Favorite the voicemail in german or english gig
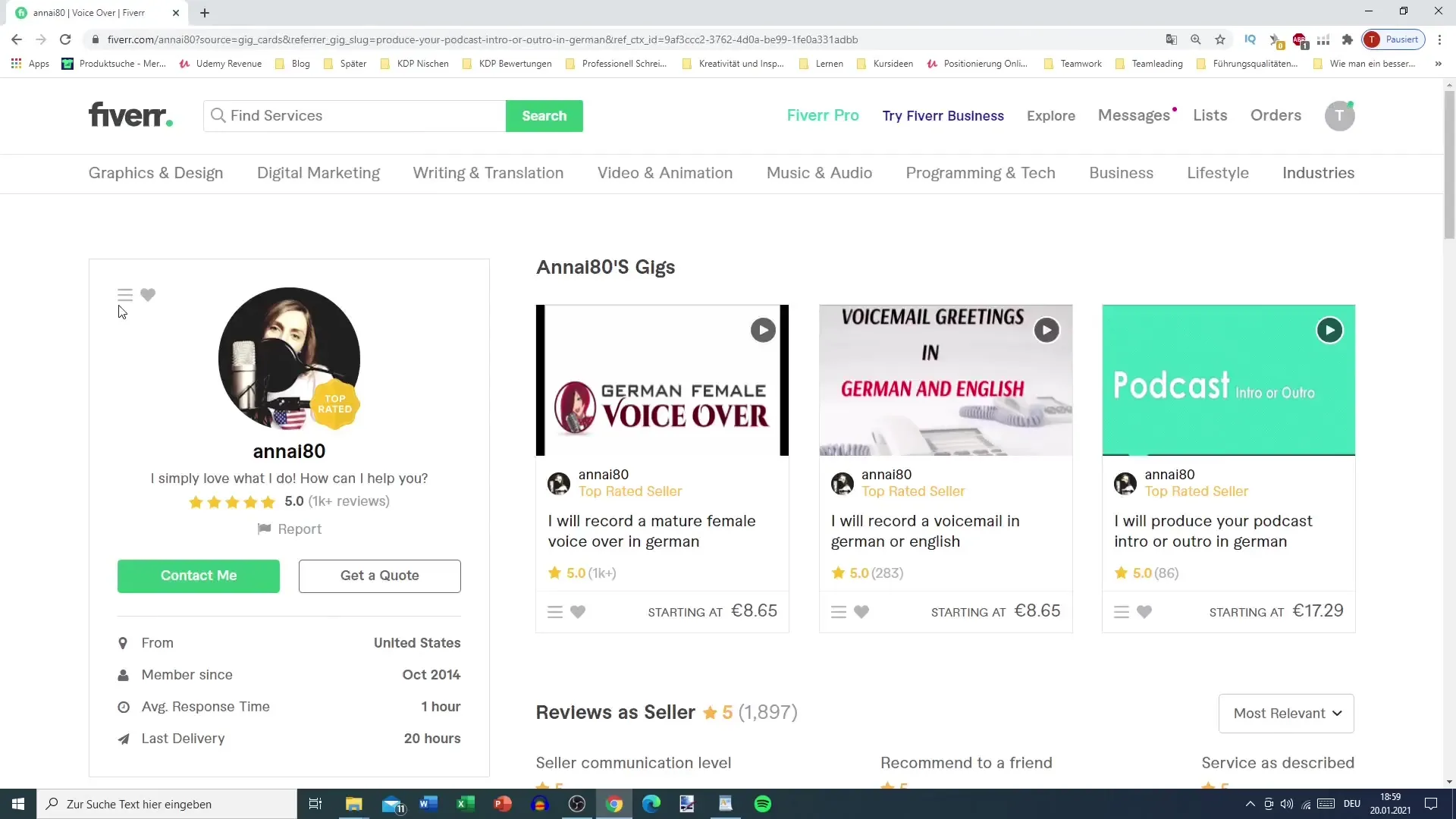The image size is (1456, 819). (x=861, y=612)
